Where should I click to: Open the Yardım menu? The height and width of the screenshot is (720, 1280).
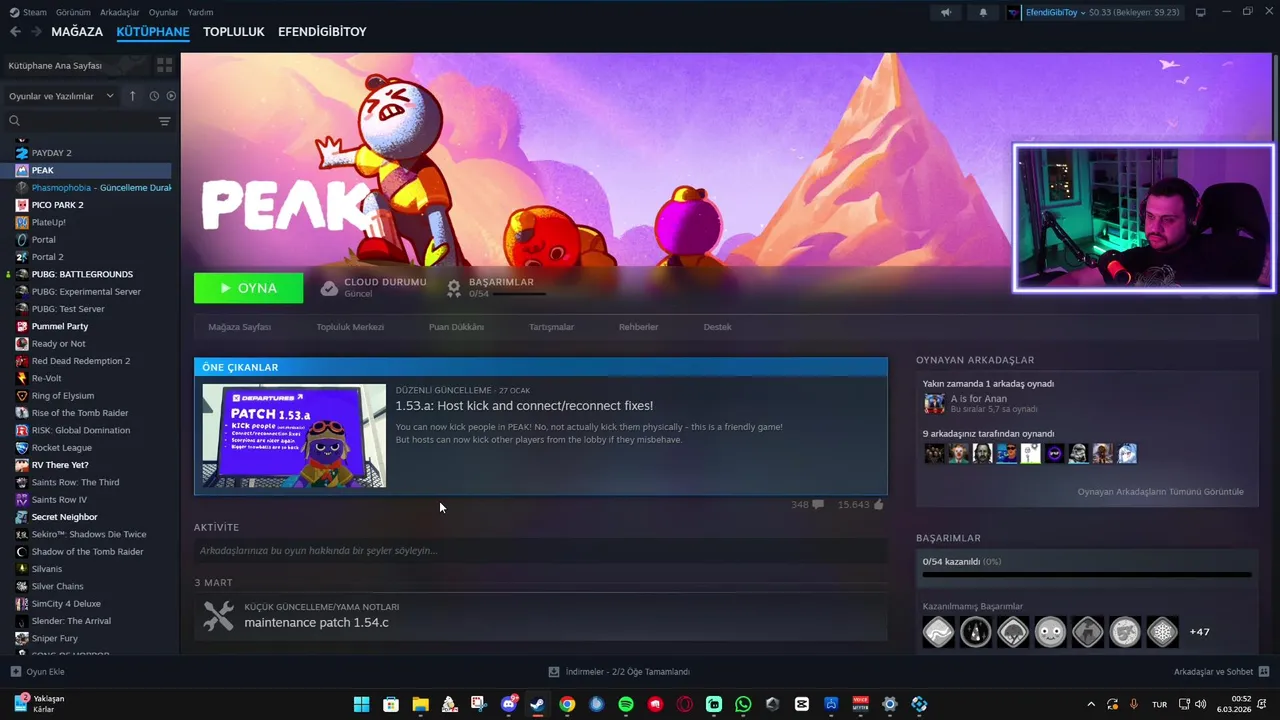pos(201,12)
